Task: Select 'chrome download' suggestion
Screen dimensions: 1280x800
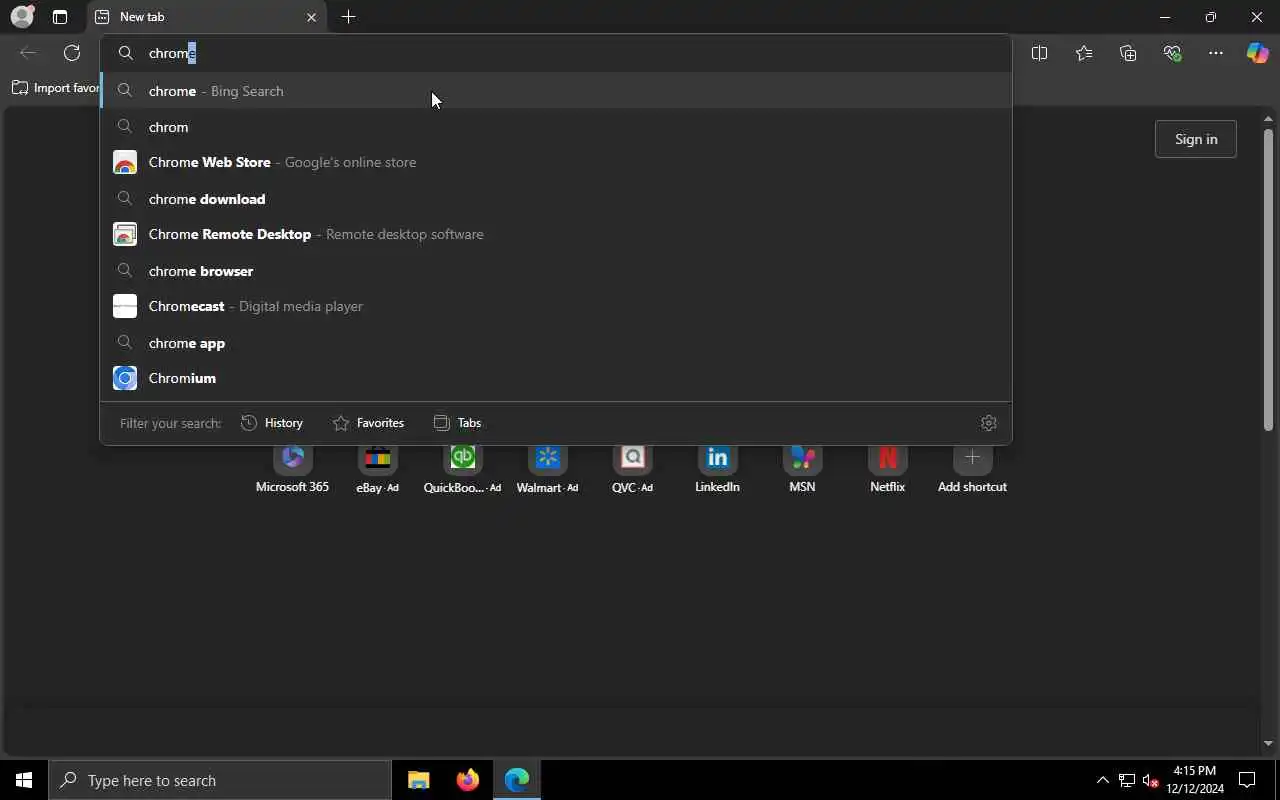Action: pos(555,199)
